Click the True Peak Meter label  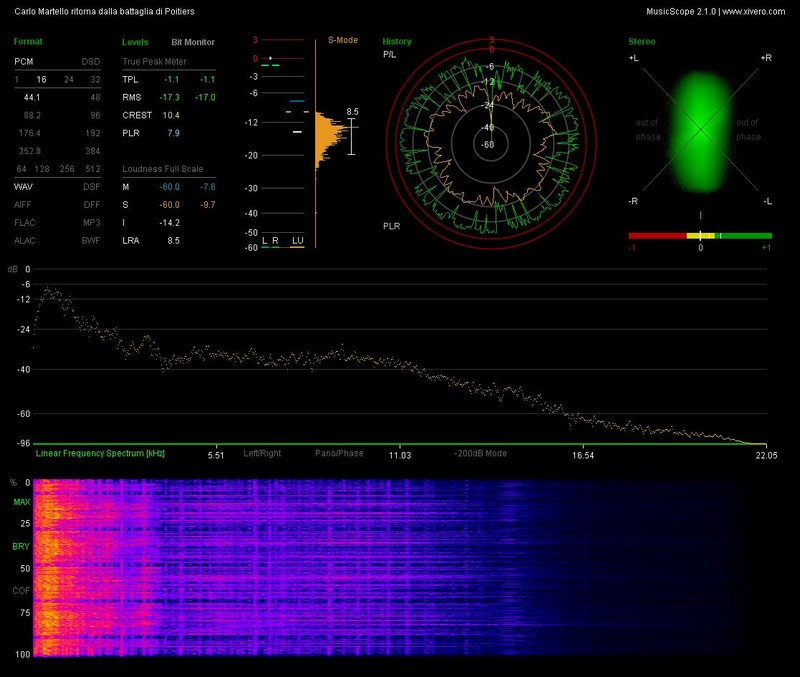[x=154, y=61]
